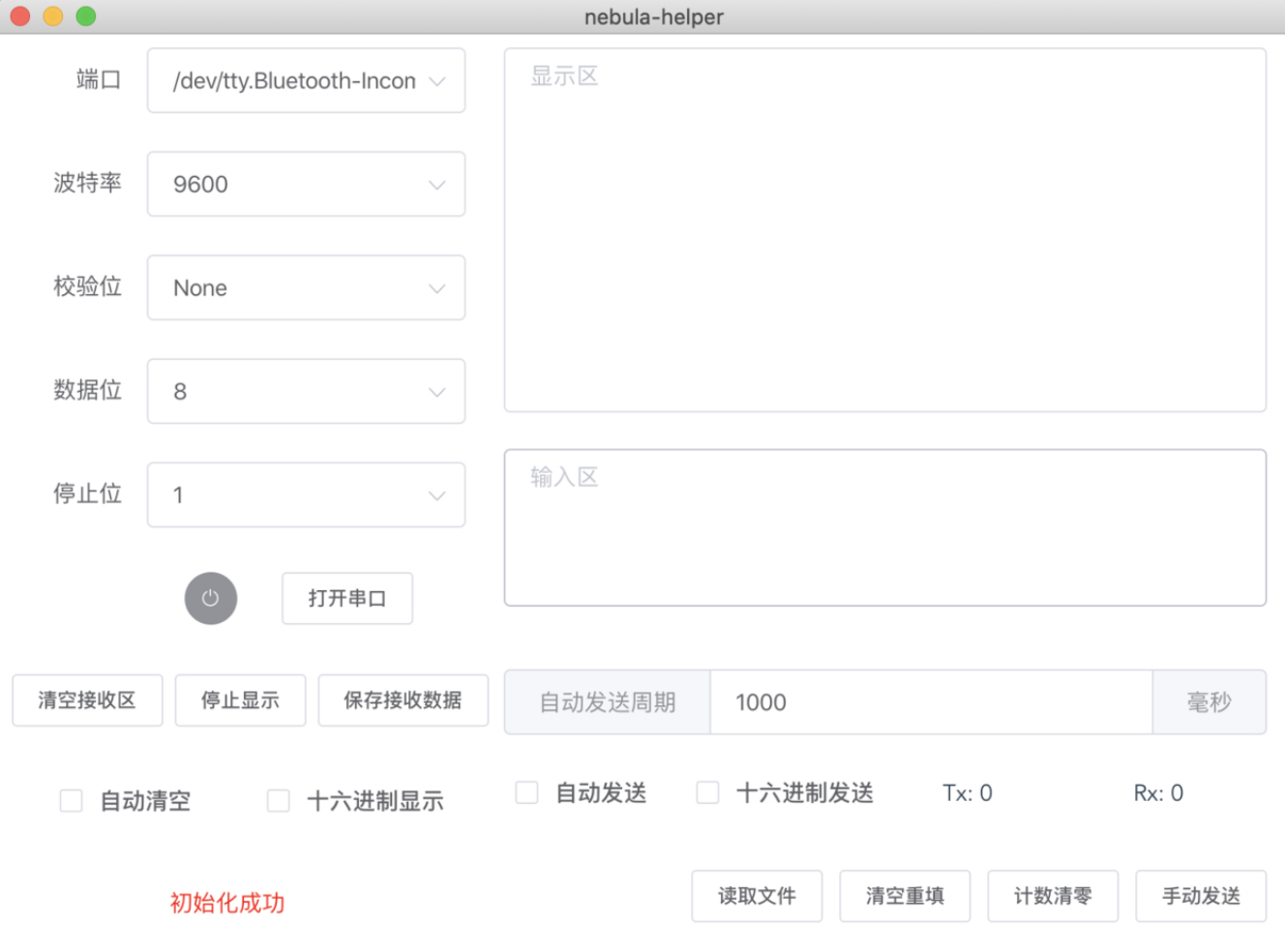
Task: Enable 十六进制发送 hex send mode
Action: (x=707, y=791)
